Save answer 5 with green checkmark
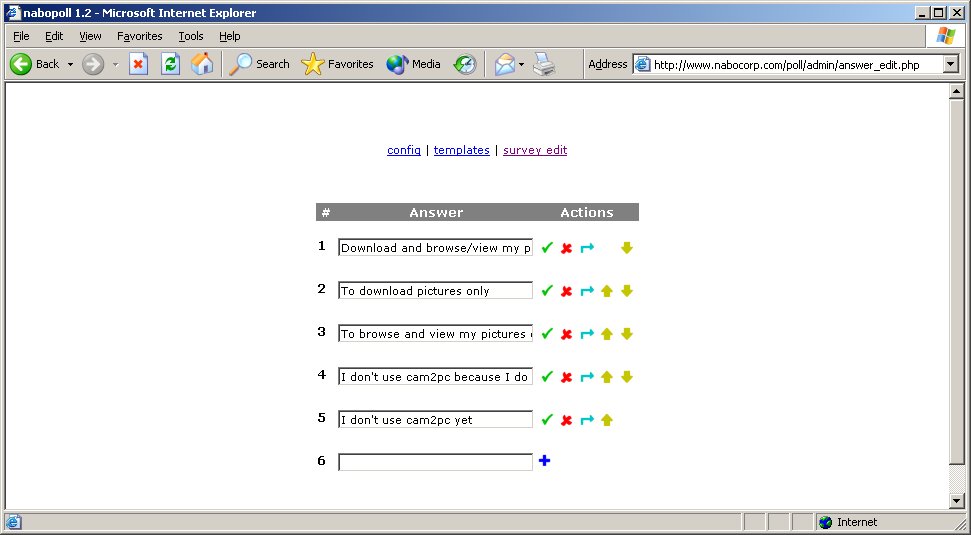 point(547,420)
